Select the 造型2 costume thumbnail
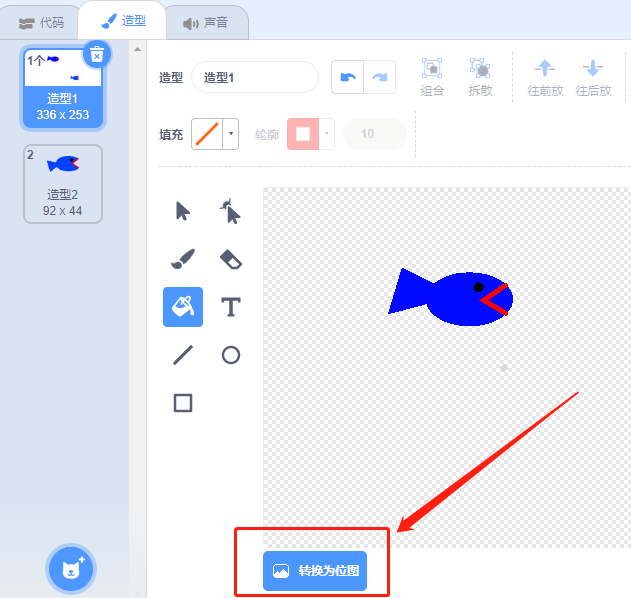Image resolution: width=631 pixels, height=598 pixels. [x=63, y=184]
